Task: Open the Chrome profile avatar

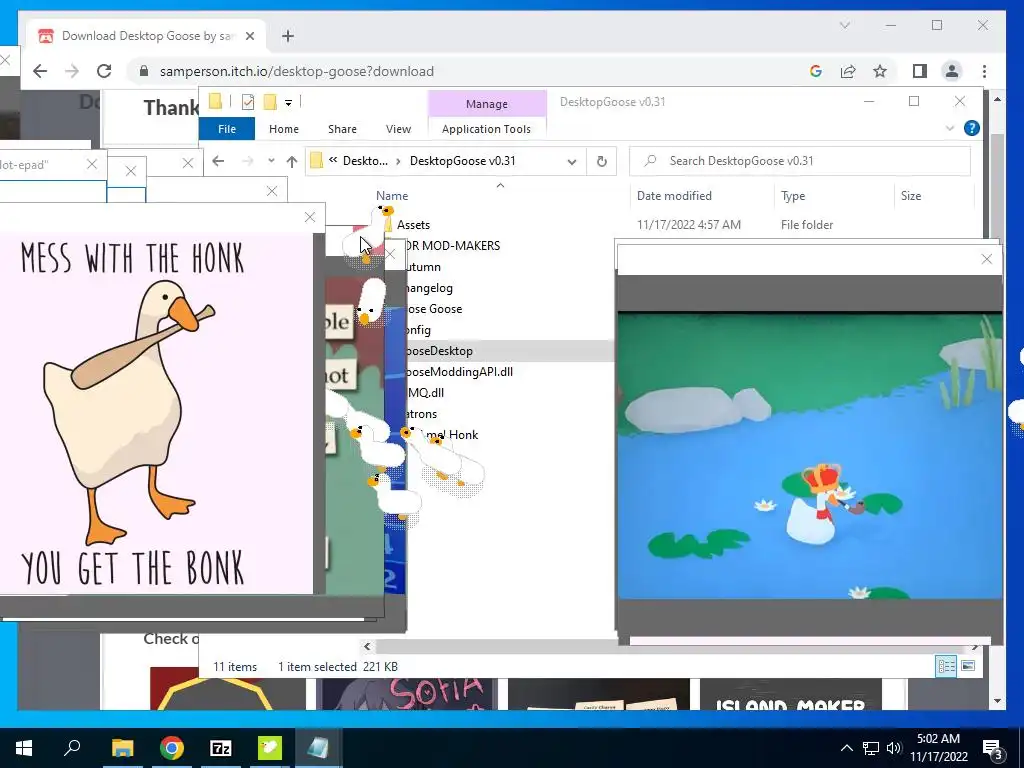Action: click(x=952, y=71)
